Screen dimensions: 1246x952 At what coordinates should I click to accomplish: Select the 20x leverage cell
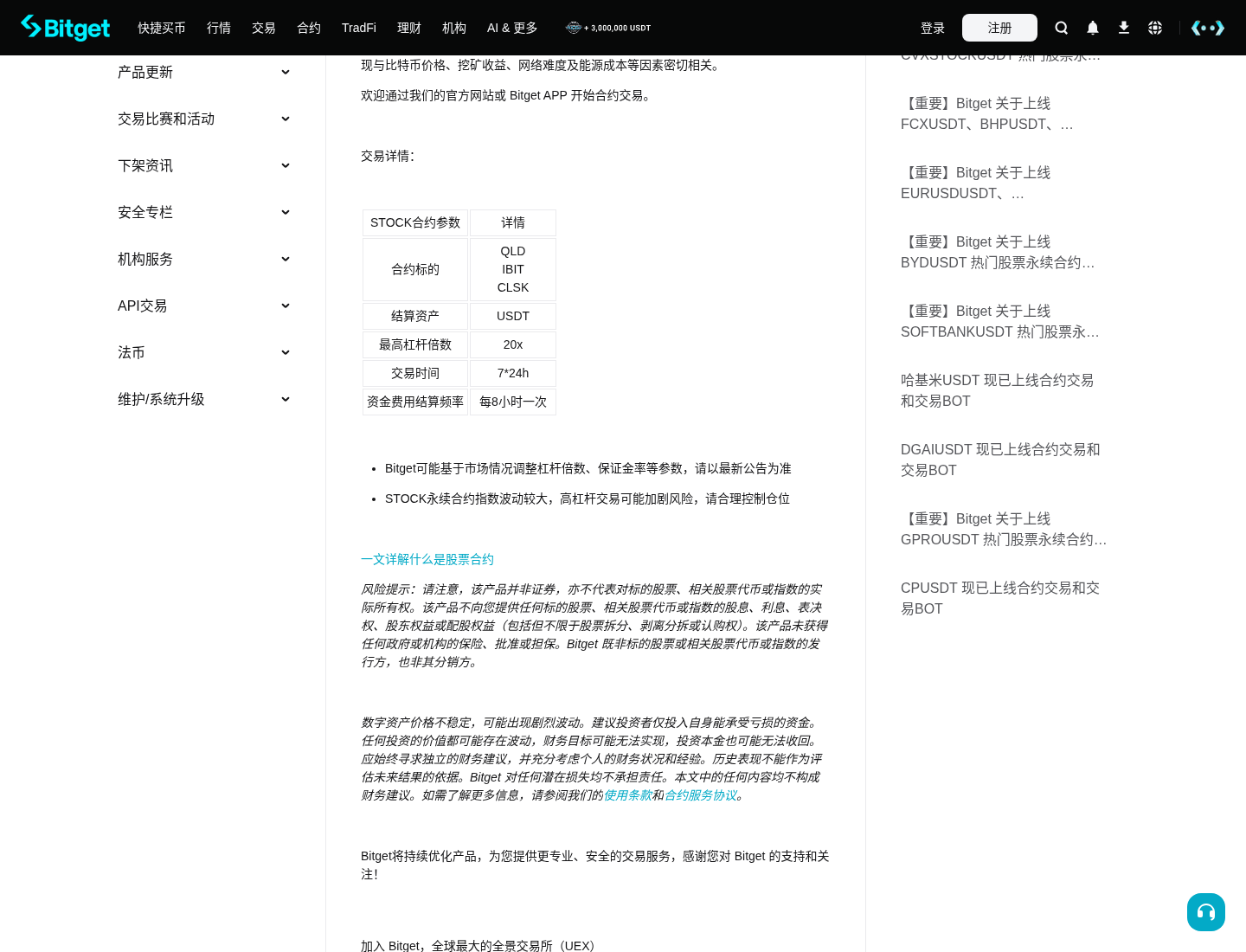coord(513,344)
